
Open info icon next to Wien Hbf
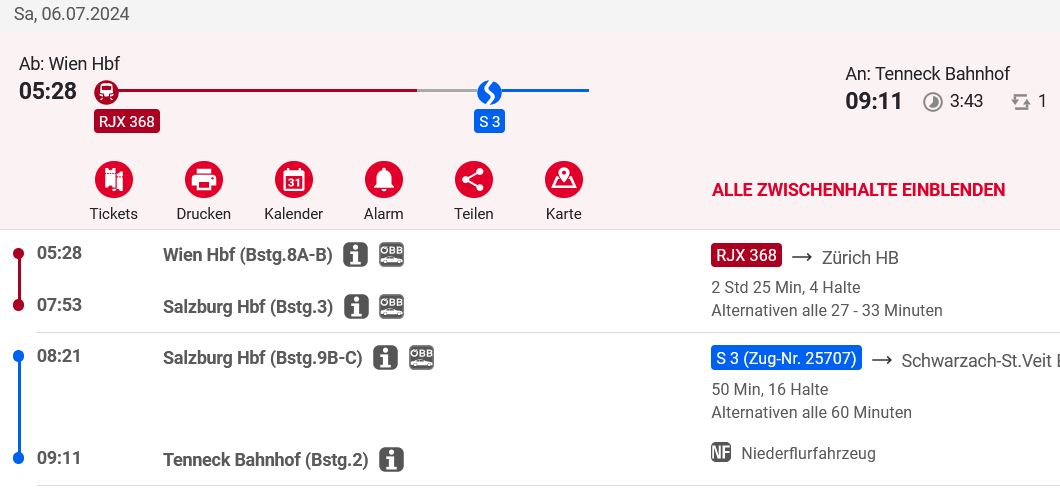[355, 255]
